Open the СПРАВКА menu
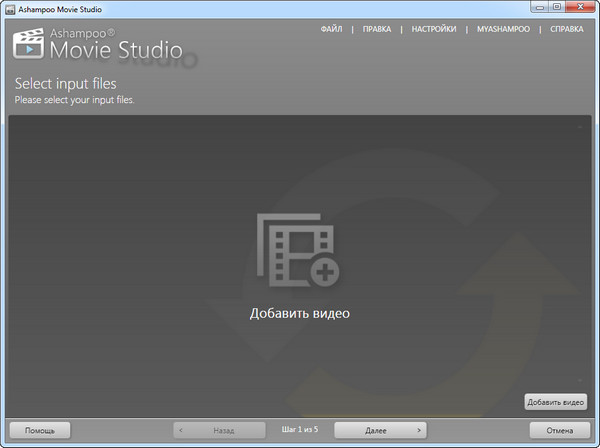The height and width of the screenshot is (448, 600). click(x=567, y=29)
